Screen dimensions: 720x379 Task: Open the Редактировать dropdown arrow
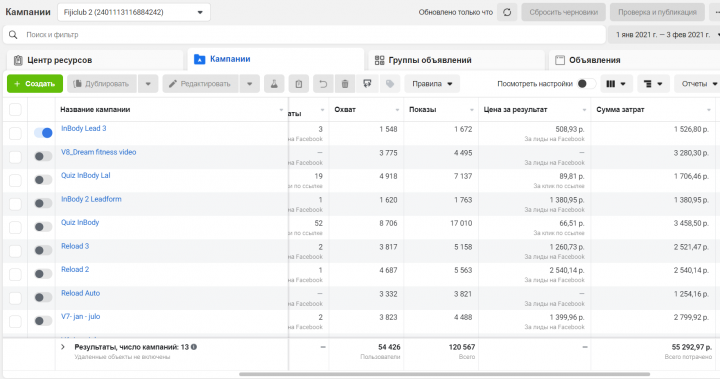[249, 84]
